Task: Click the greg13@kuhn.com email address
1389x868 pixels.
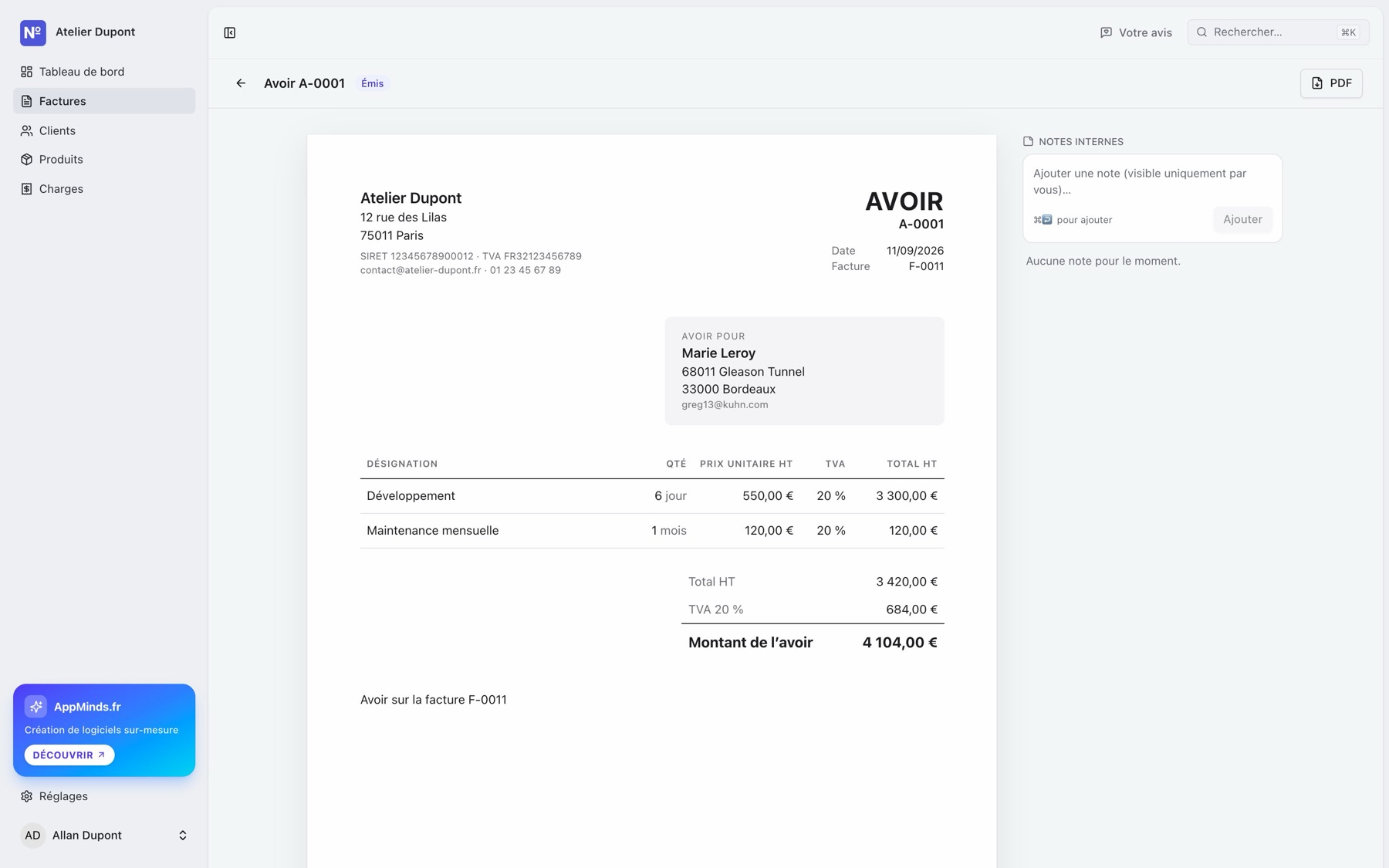Action: [725, 405]
